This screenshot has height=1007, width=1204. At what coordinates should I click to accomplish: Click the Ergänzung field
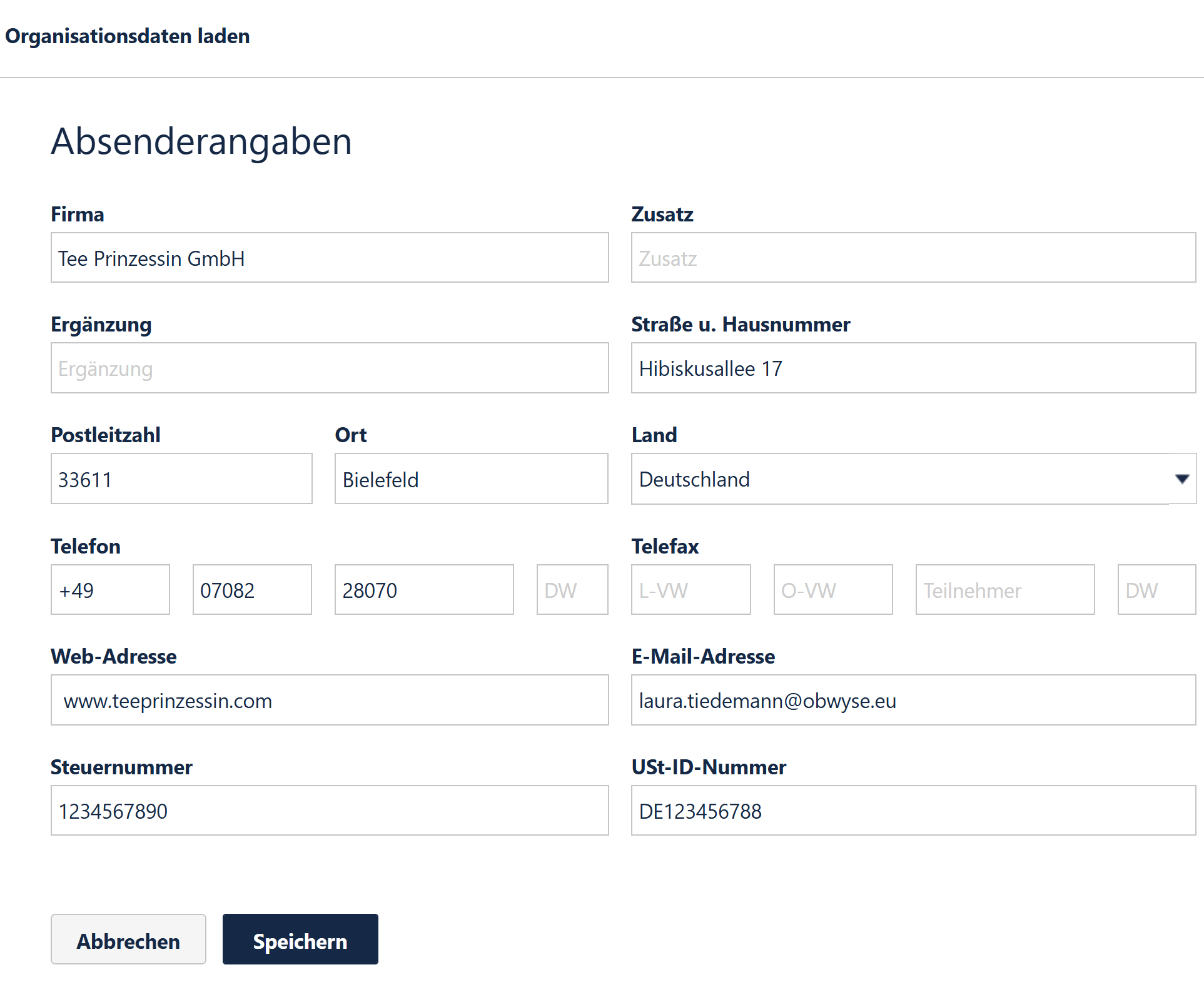[330, 368]
